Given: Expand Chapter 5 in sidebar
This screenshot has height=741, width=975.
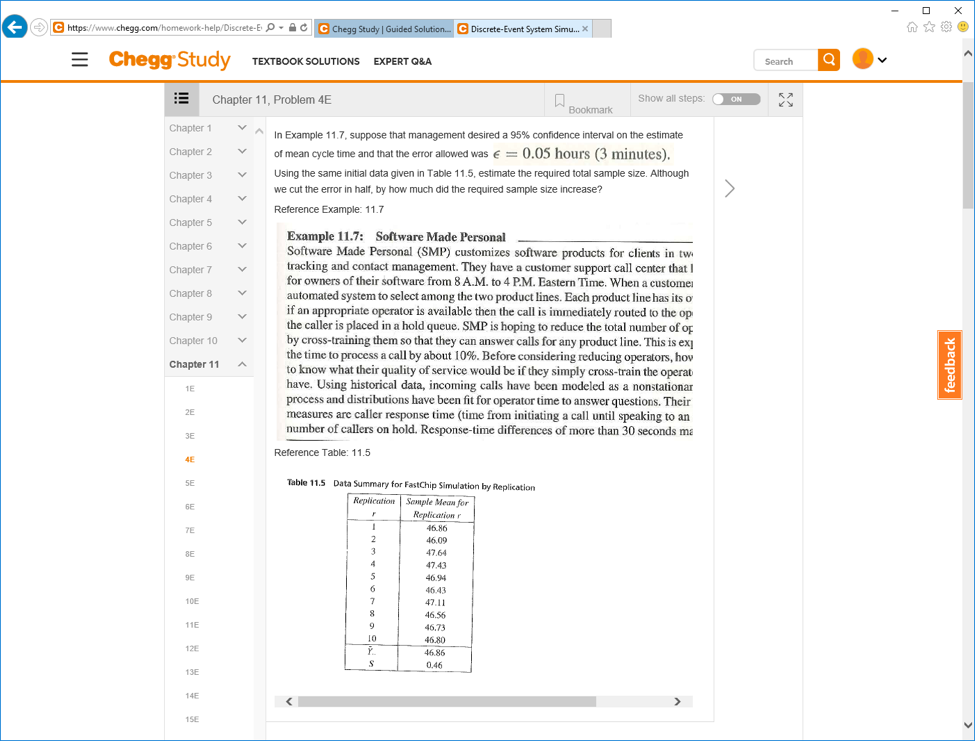Looking at the screenshot, I should (x=208, y=223).
